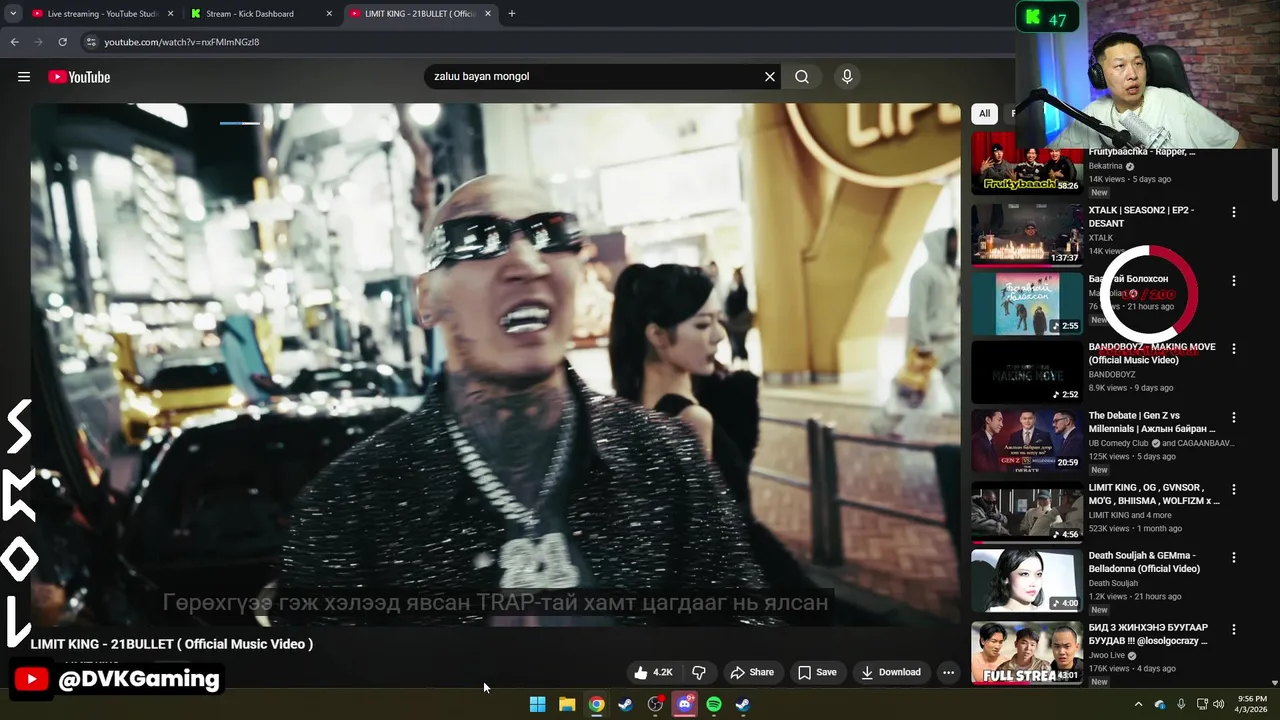
Task: Open options menu for The Debate video
Action: point(1234,417)
